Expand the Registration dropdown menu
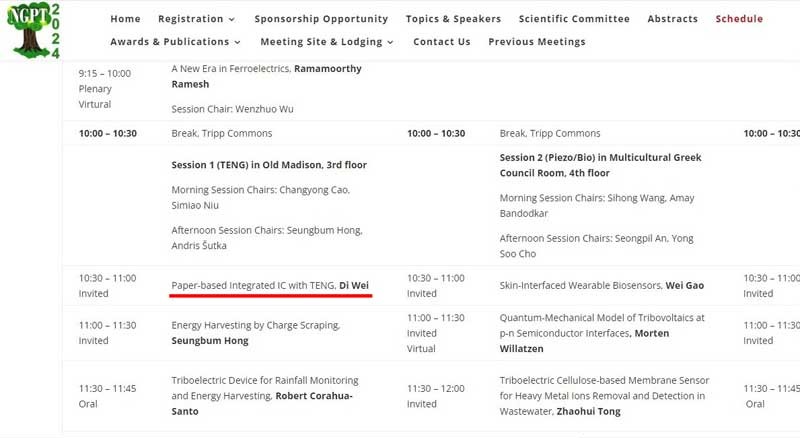This screenshot has width=800, height=438. coord(197,19)
